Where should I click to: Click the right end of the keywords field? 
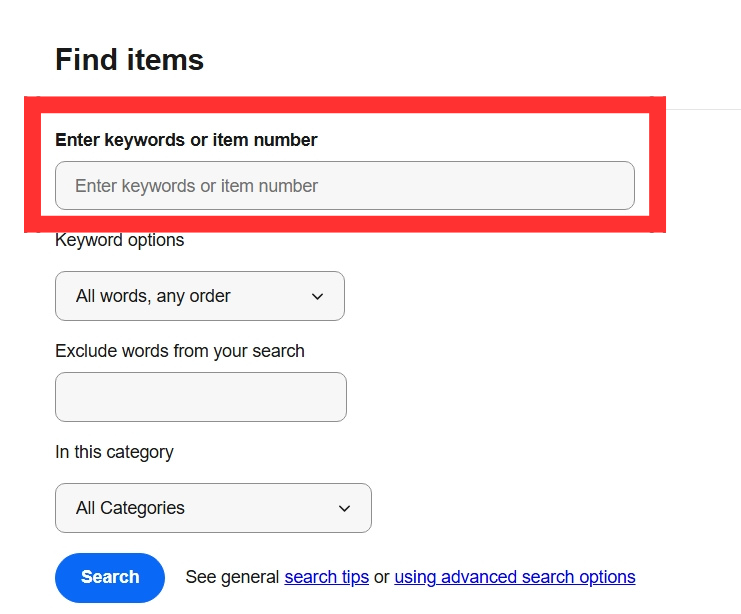click(x=610, y=186)
